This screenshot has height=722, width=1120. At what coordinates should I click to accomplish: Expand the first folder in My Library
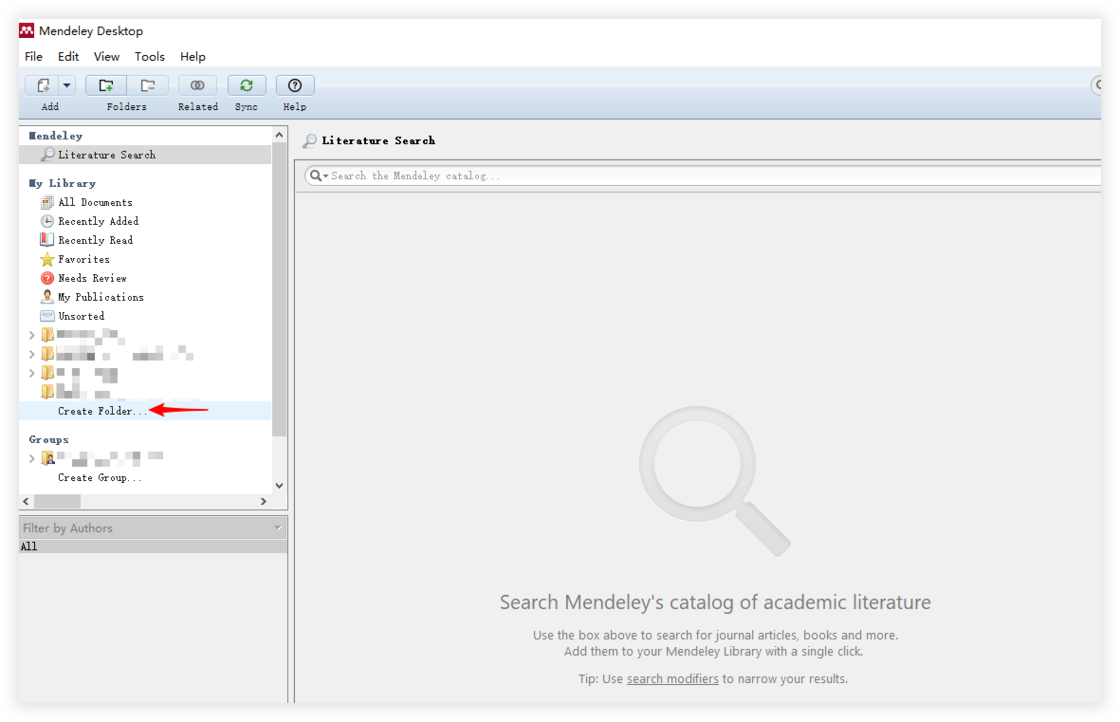pyautogui.click(x=31, y=335)
